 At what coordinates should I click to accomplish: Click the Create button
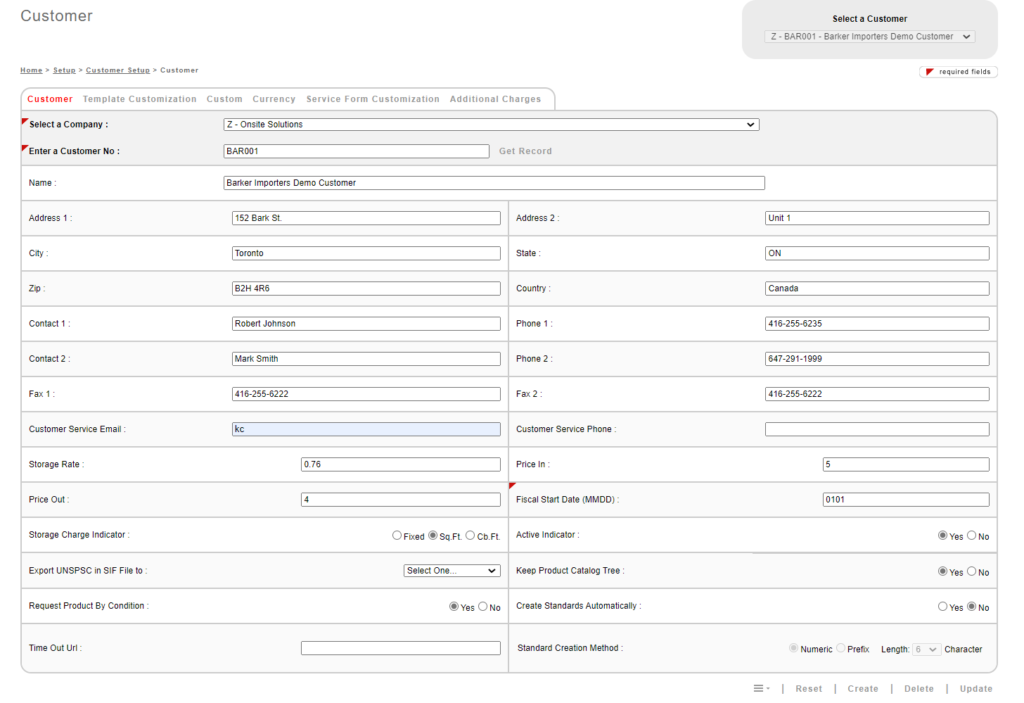coord(863,689)
